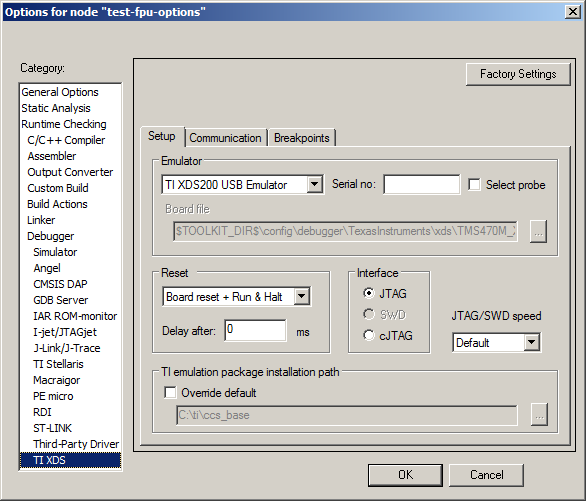Enable the Select probe checkbox
Image resolution: width=586 pixels, height=501 pixels.
coord(474,185)
